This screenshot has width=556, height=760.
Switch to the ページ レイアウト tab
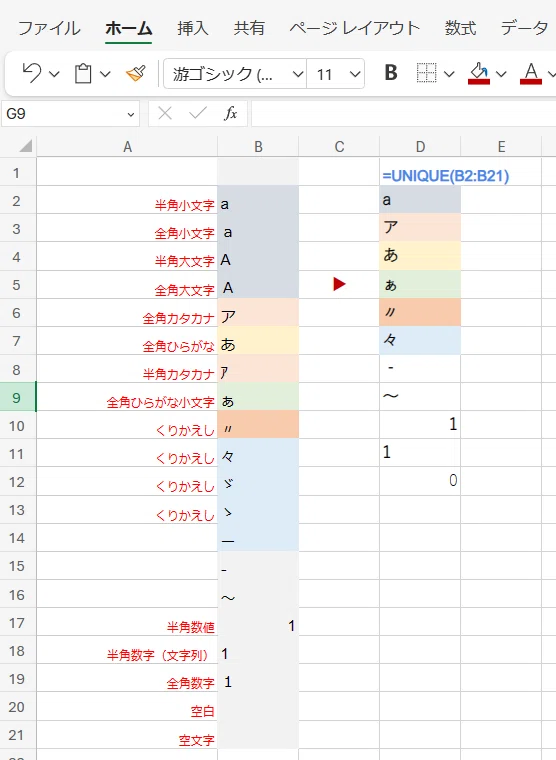(355, 28)
